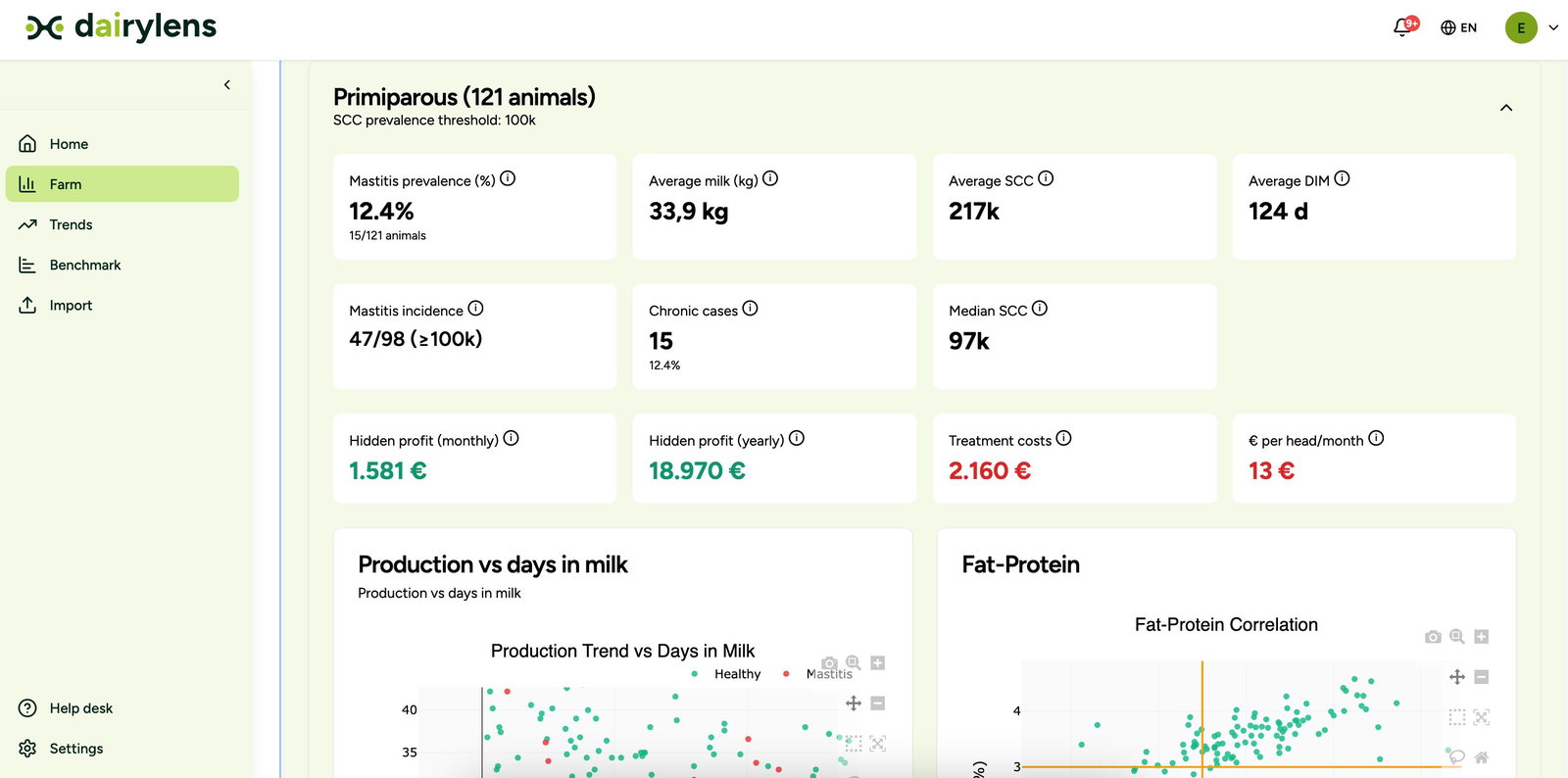Viewport: 1568px width, 778px height.
Task: Zoom in on Production Trend chart
Action: [878, 663]
